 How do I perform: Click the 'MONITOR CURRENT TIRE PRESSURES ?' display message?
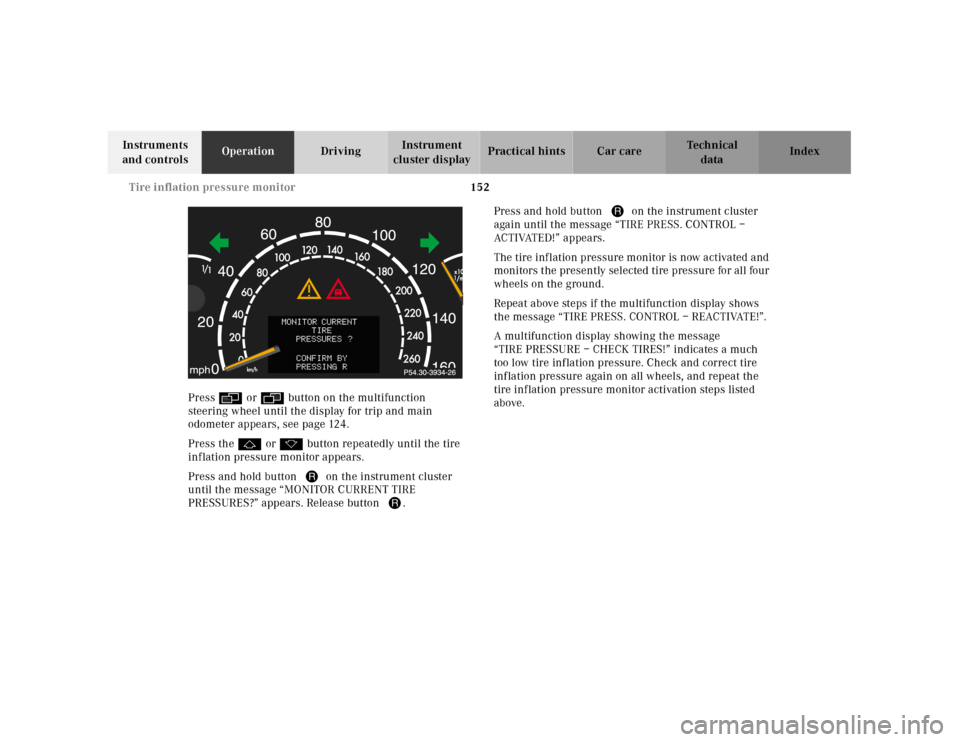320,331
